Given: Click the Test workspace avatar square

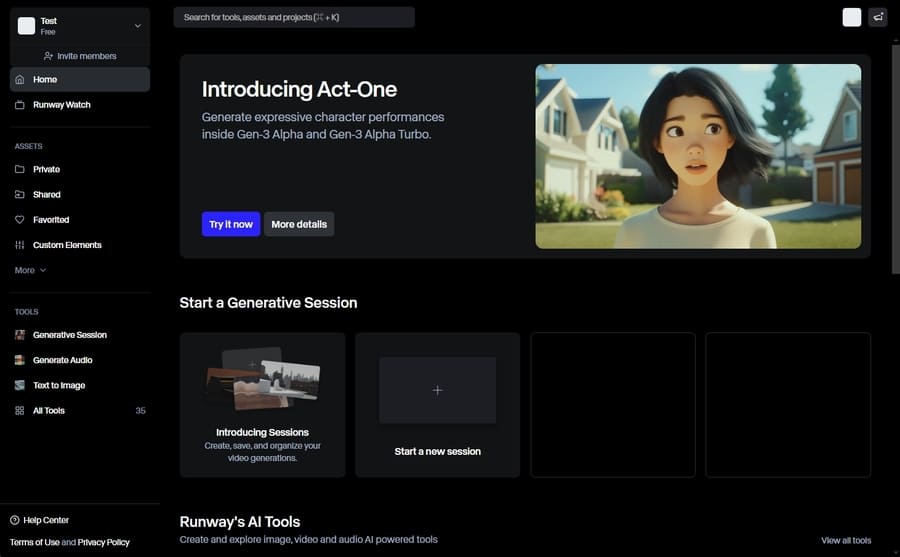Looking at the screenshot, I should pos(26,26).
